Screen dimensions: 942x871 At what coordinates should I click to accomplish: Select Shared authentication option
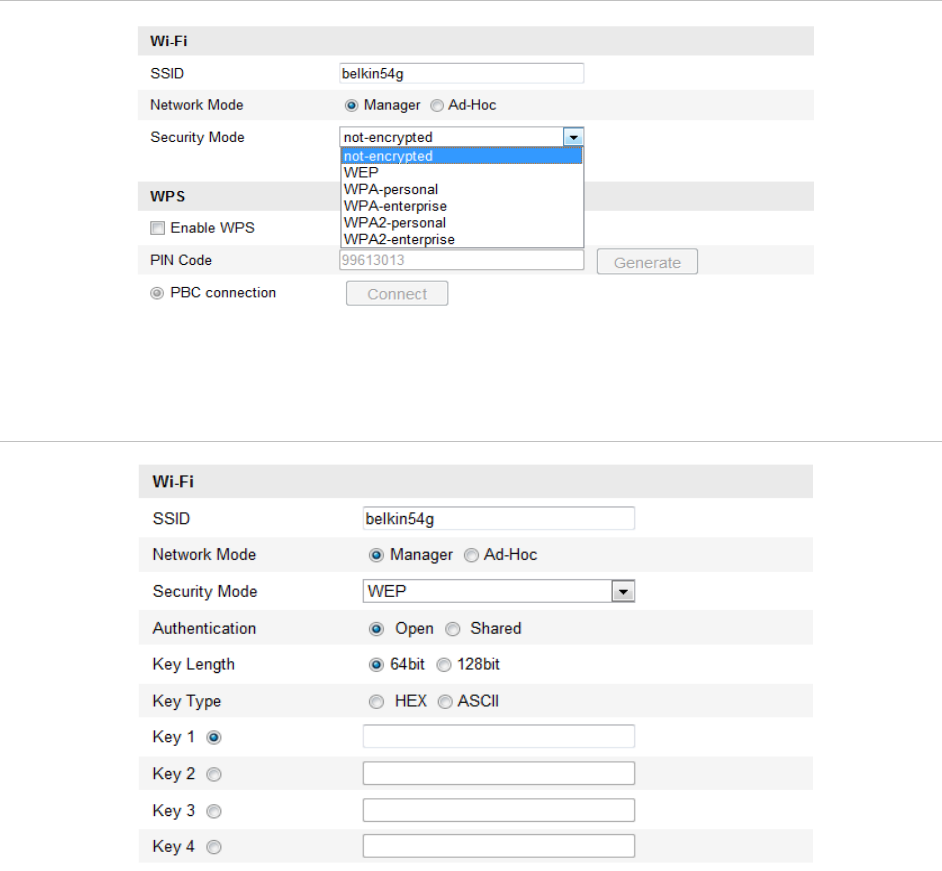(453, 629)
